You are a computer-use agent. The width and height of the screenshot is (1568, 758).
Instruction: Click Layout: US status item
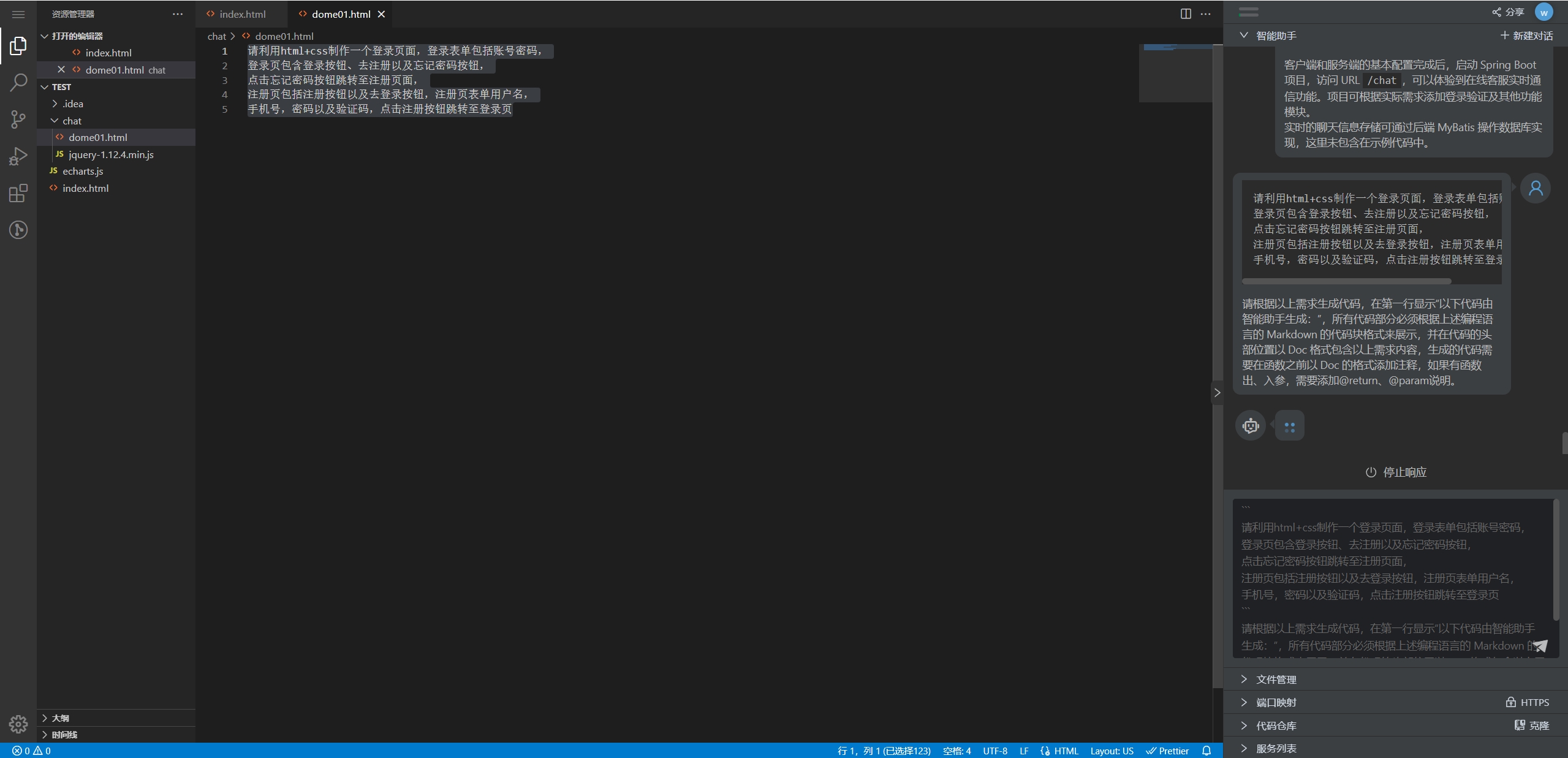(x=1112, y=751)
